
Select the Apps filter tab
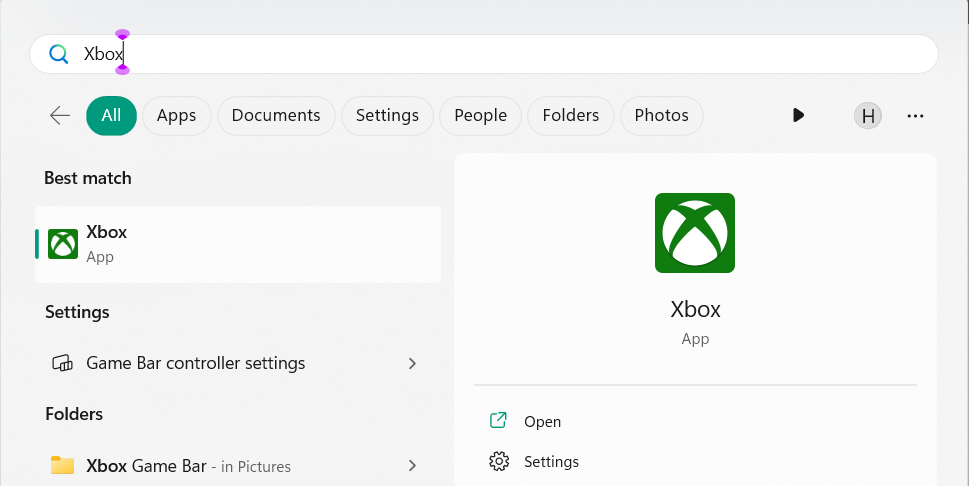(x=176, y=116)
